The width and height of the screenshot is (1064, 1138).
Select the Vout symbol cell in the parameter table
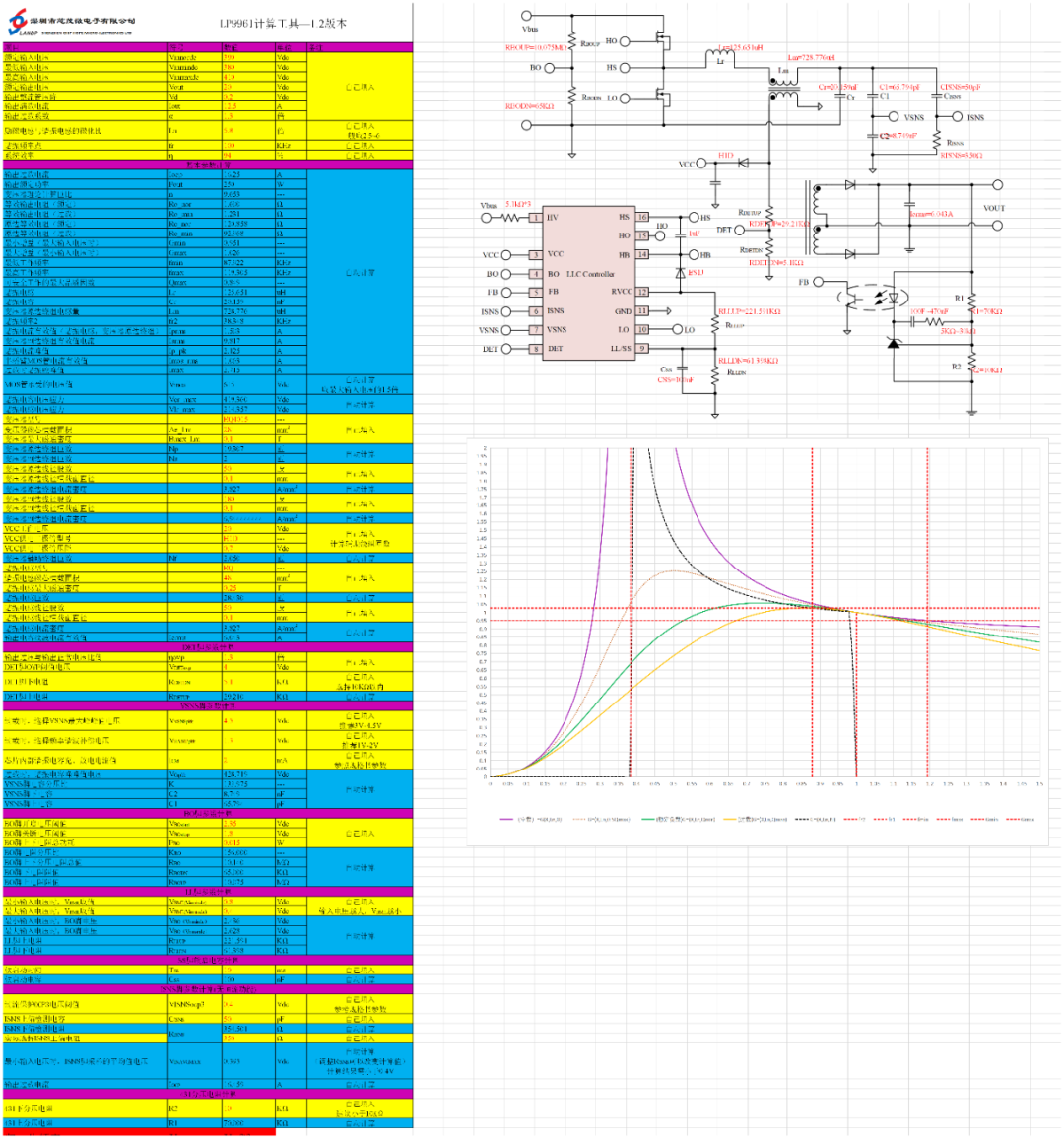[x=194, y=87]
